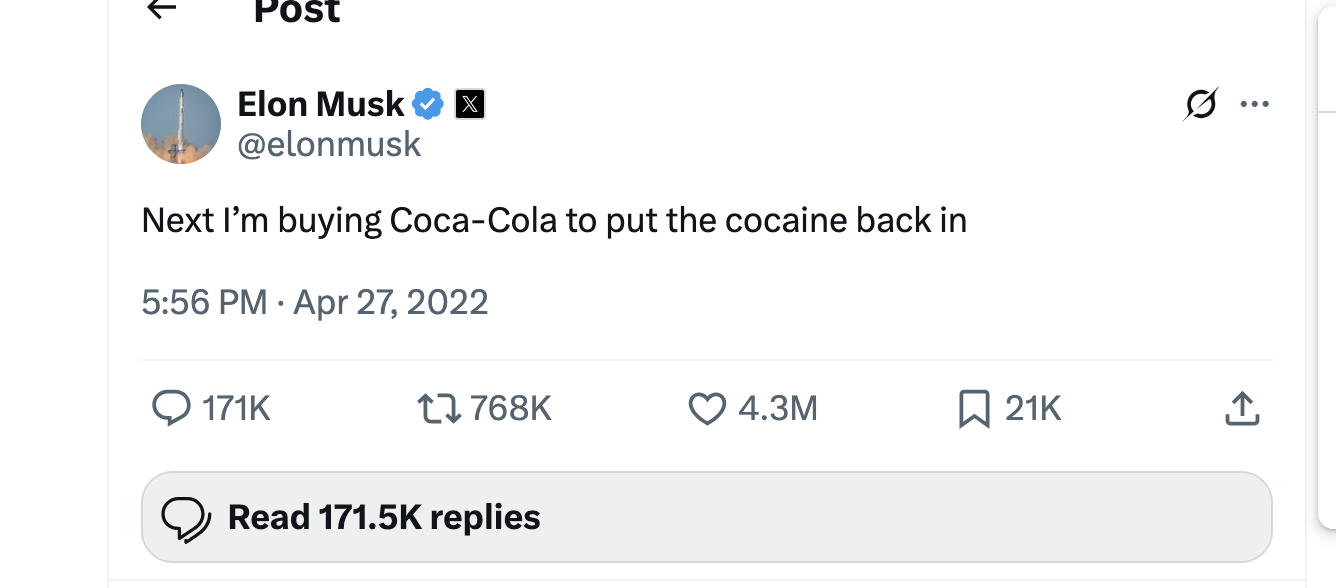Open the three-dot more options menu
Viewport: 1336px width, 588px height.
click(x=1254, y=104)
